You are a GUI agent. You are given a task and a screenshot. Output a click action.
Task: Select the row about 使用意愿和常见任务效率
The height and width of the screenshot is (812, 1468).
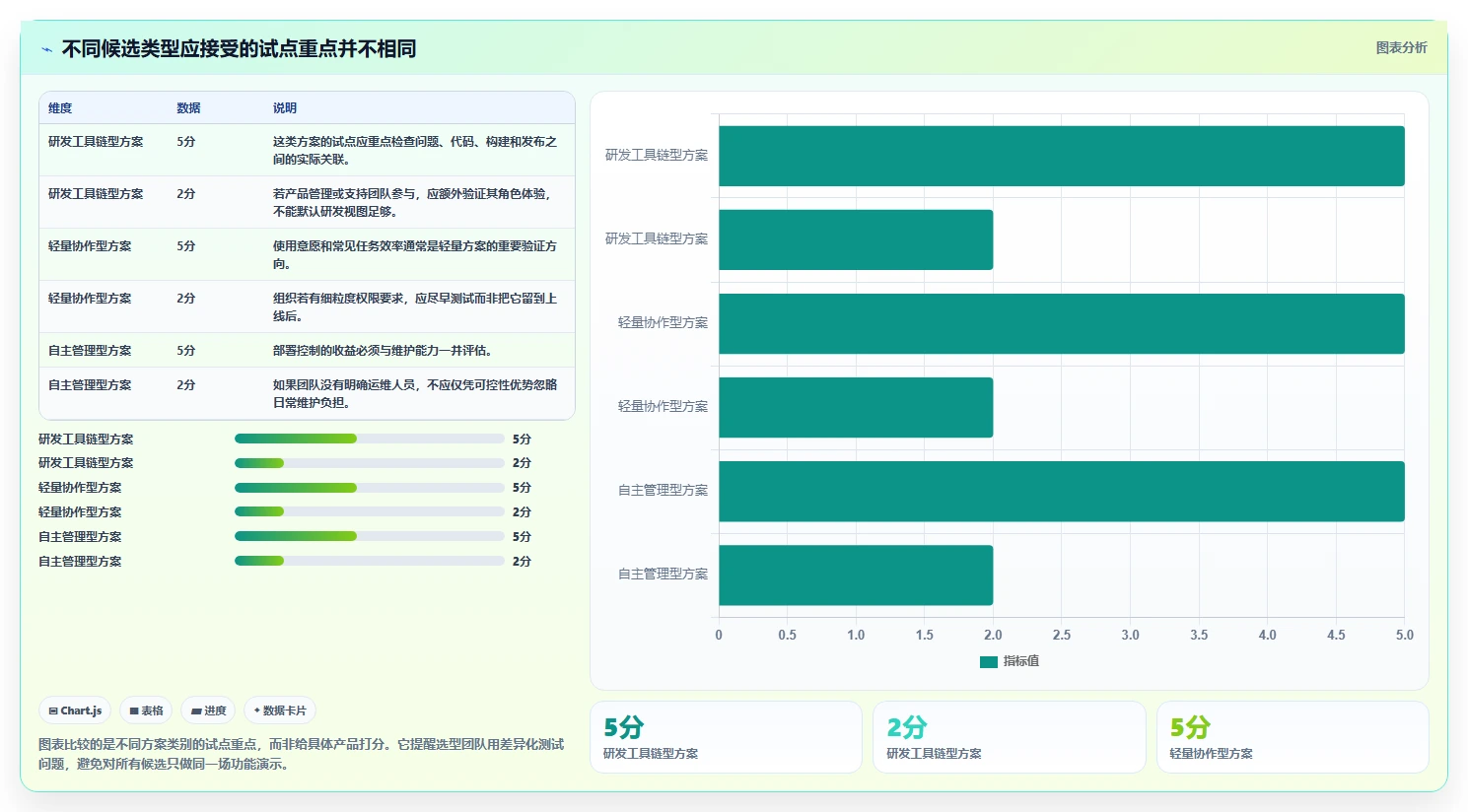(307, 254)
